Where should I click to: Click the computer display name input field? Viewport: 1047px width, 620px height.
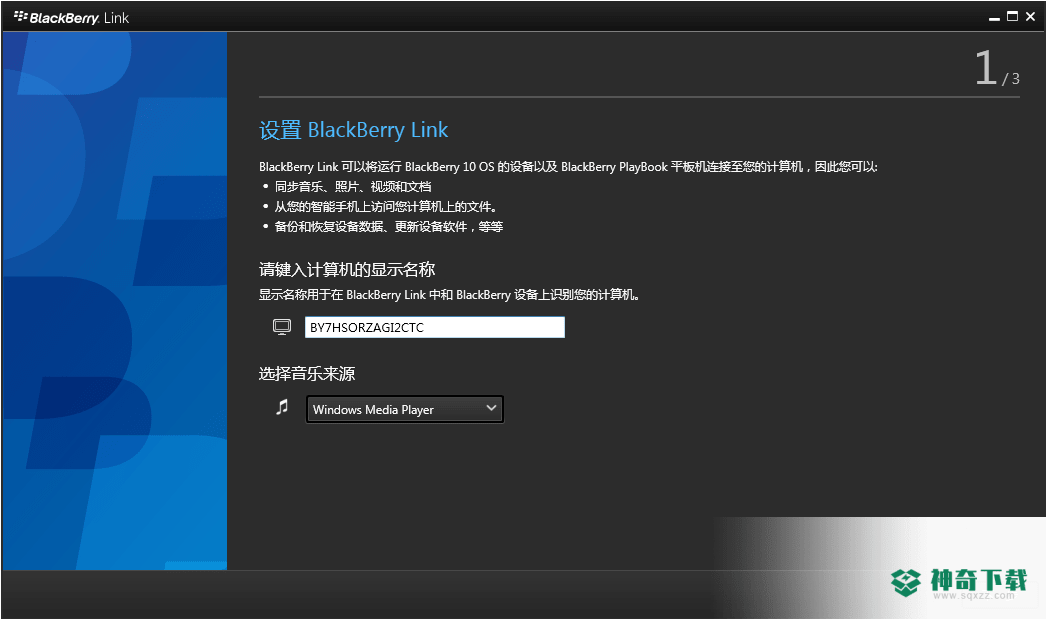pos(435,327)
